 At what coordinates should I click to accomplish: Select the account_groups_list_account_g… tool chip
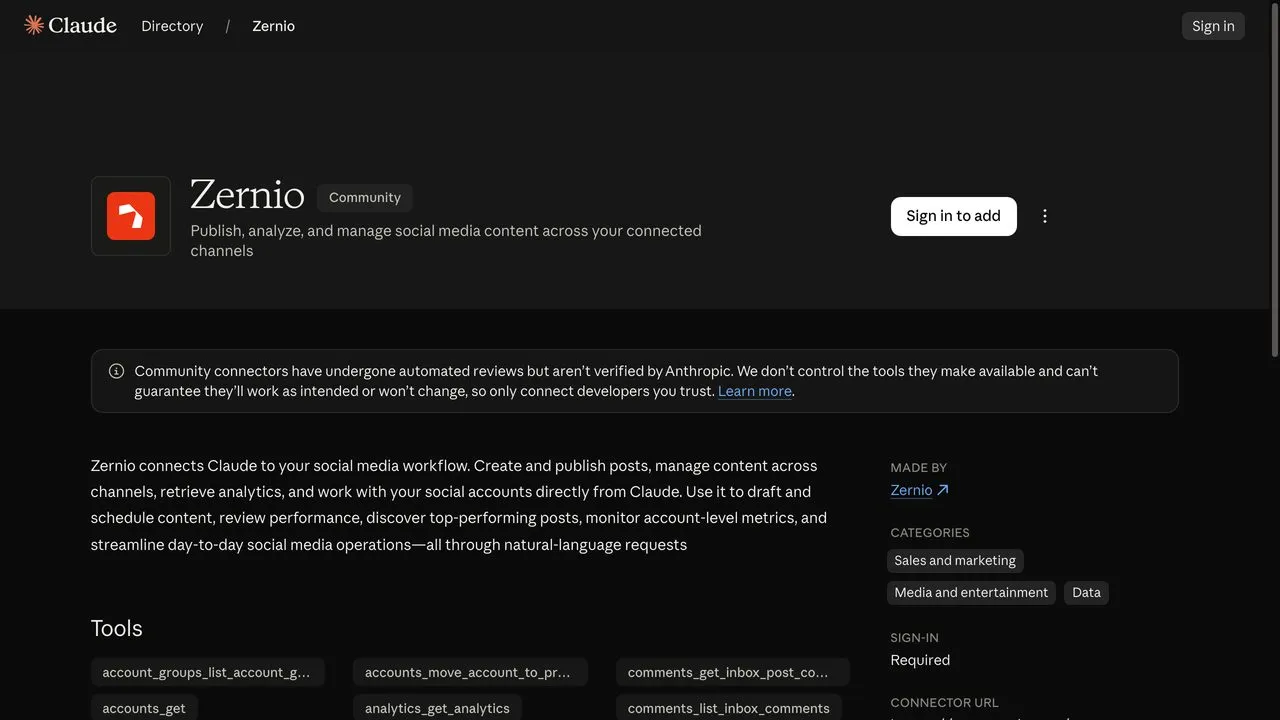pyautogui.click(x=206, y=673)
